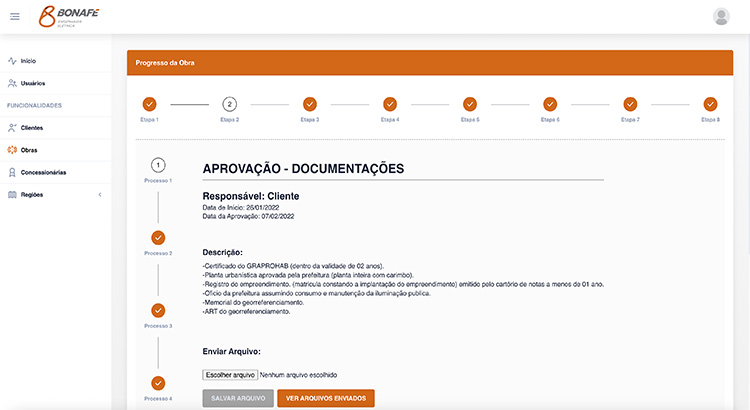Viewport: 750px width, 410px height.
Task: Click the Clientes person icon
Action: tap(12, 128)
